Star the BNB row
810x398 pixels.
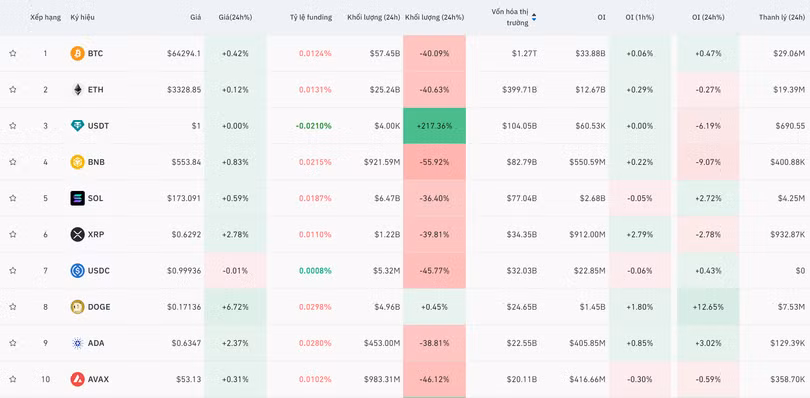(13, 162)
